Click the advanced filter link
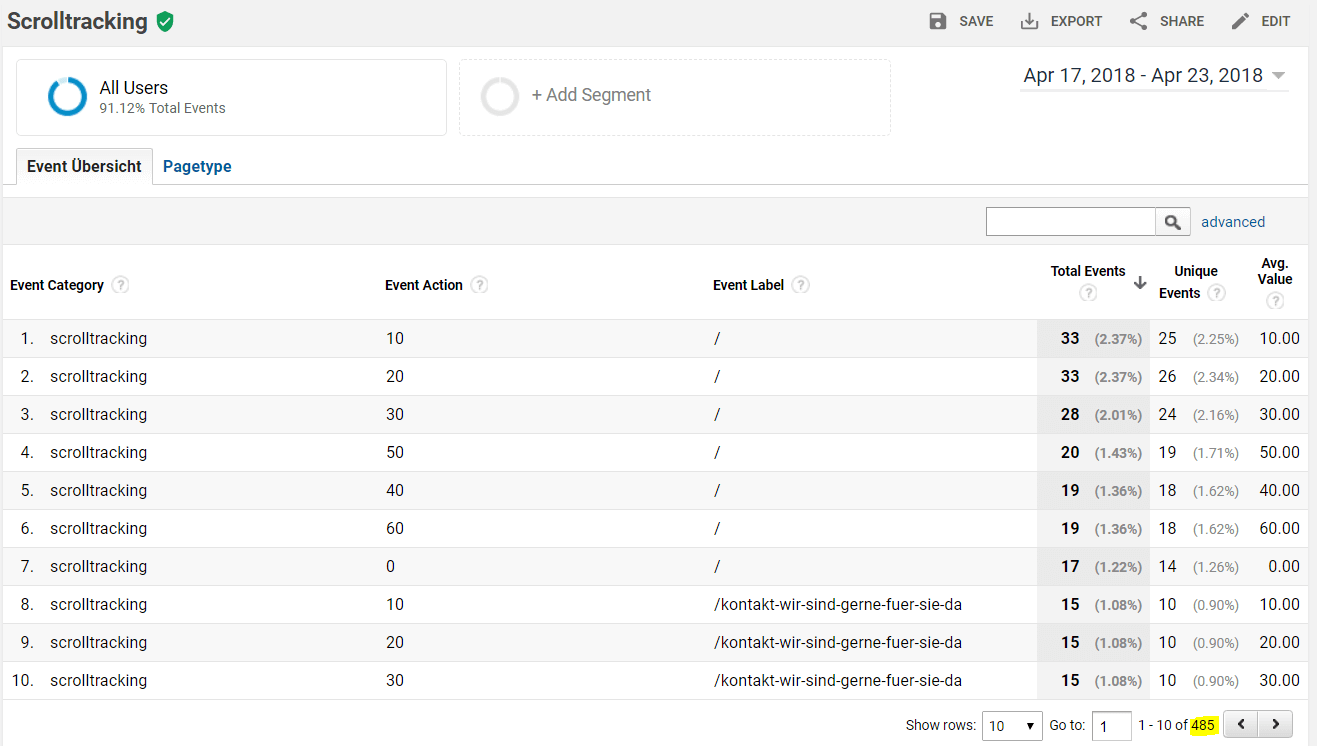The height and width of the screenshot is (746, 1317). (x=1233, y=222)
